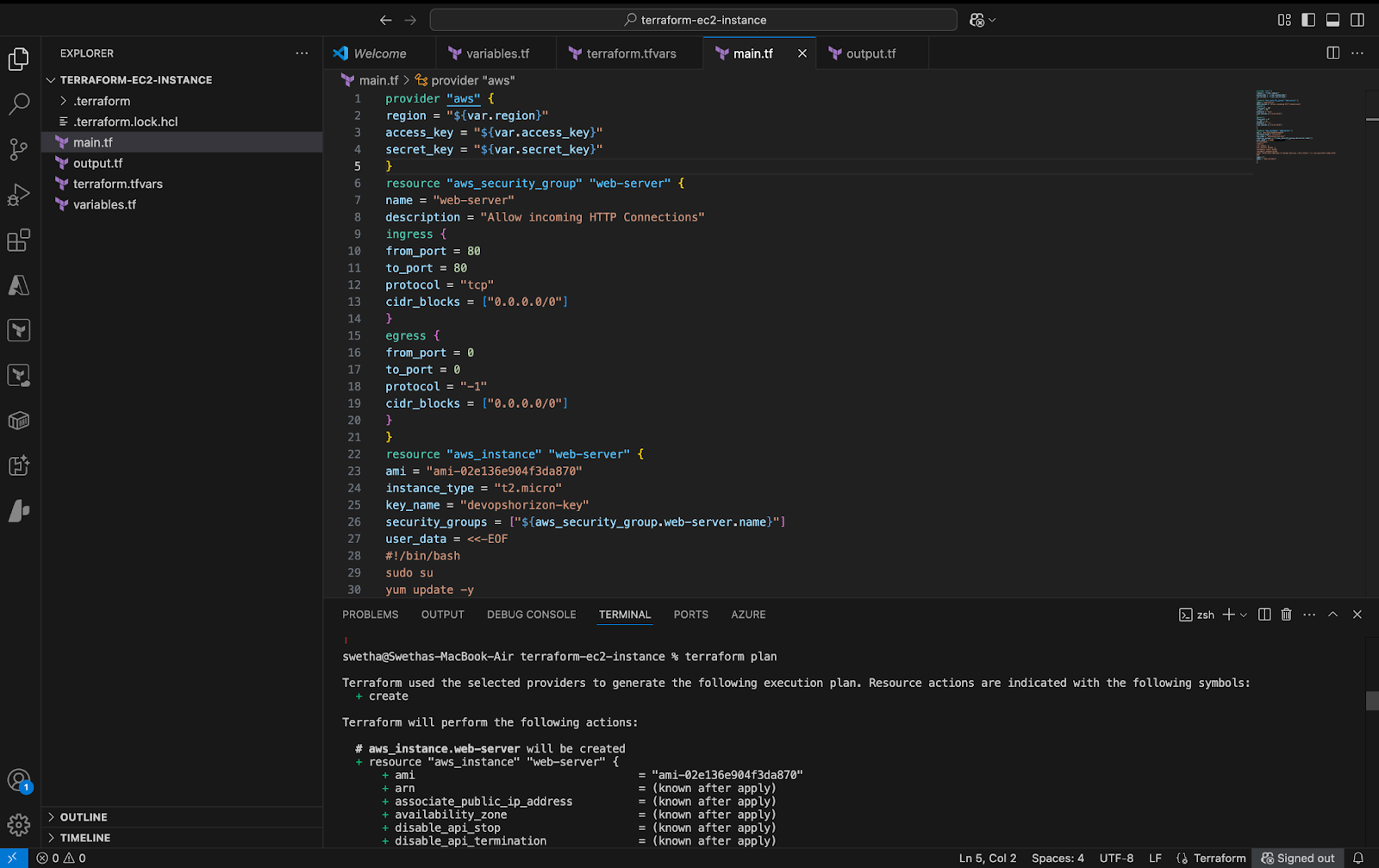Change line ending via LF
This screenshot has width=1379, height=868.
pyautogui.click(x=1155, y=858)
